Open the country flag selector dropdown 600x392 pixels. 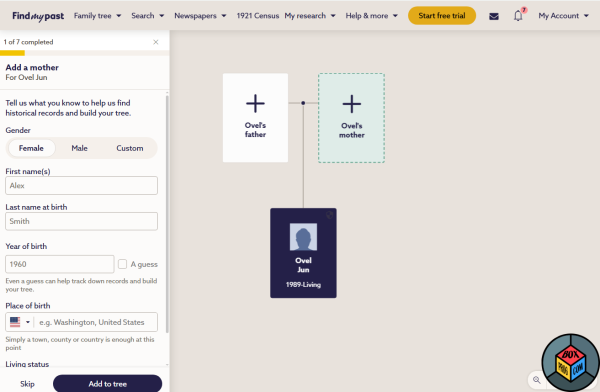tap(20, 322)
